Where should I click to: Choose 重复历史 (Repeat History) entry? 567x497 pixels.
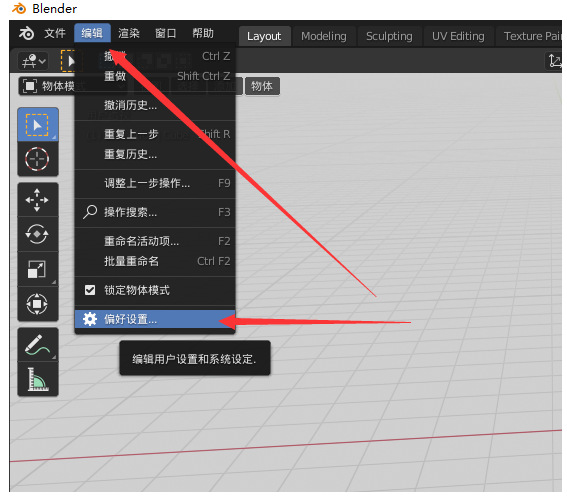click(155, 154)
